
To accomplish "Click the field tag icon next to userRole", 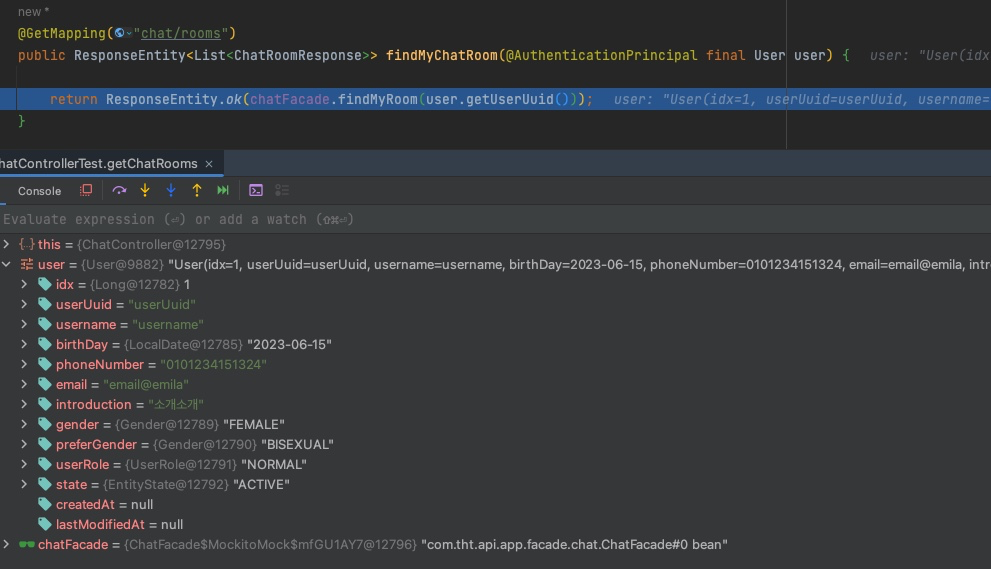I will [44, 465].
